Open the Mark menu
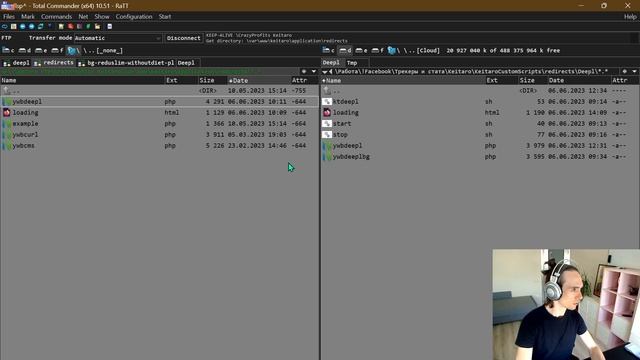The image size is (640, 360). (28, 17)
